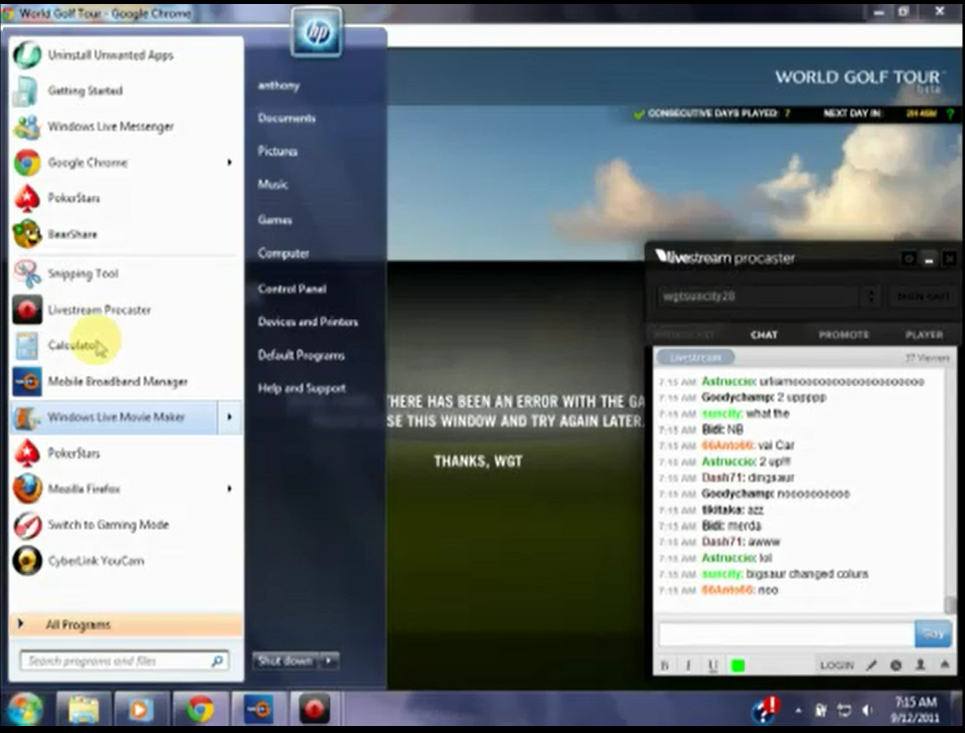Screen dimensions: 965x733
Task: Open Livestream Procaster from Start menu
Action: click(98, 310)
